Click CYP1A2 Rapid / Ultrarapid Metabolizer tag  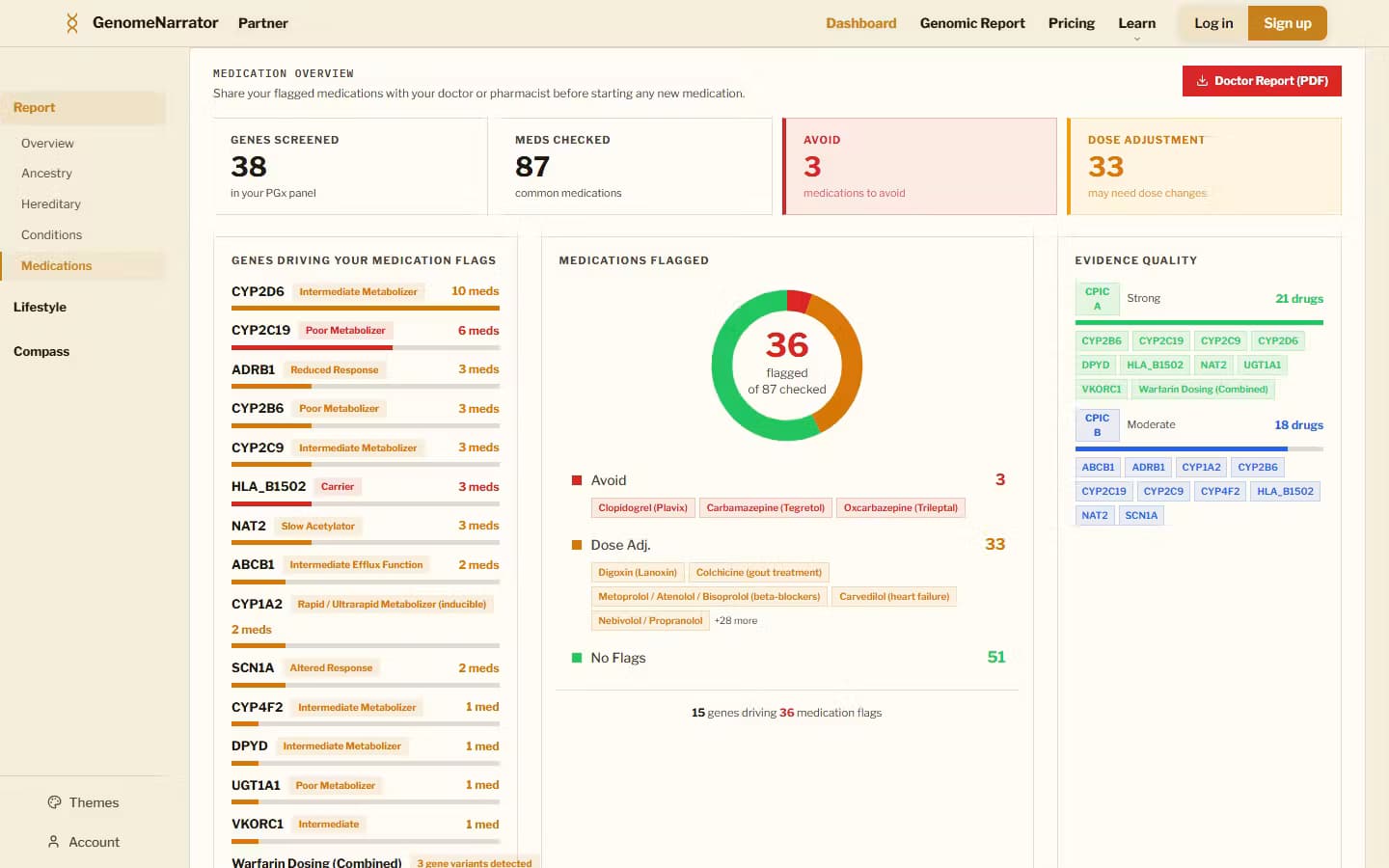(x=392, y=605)
